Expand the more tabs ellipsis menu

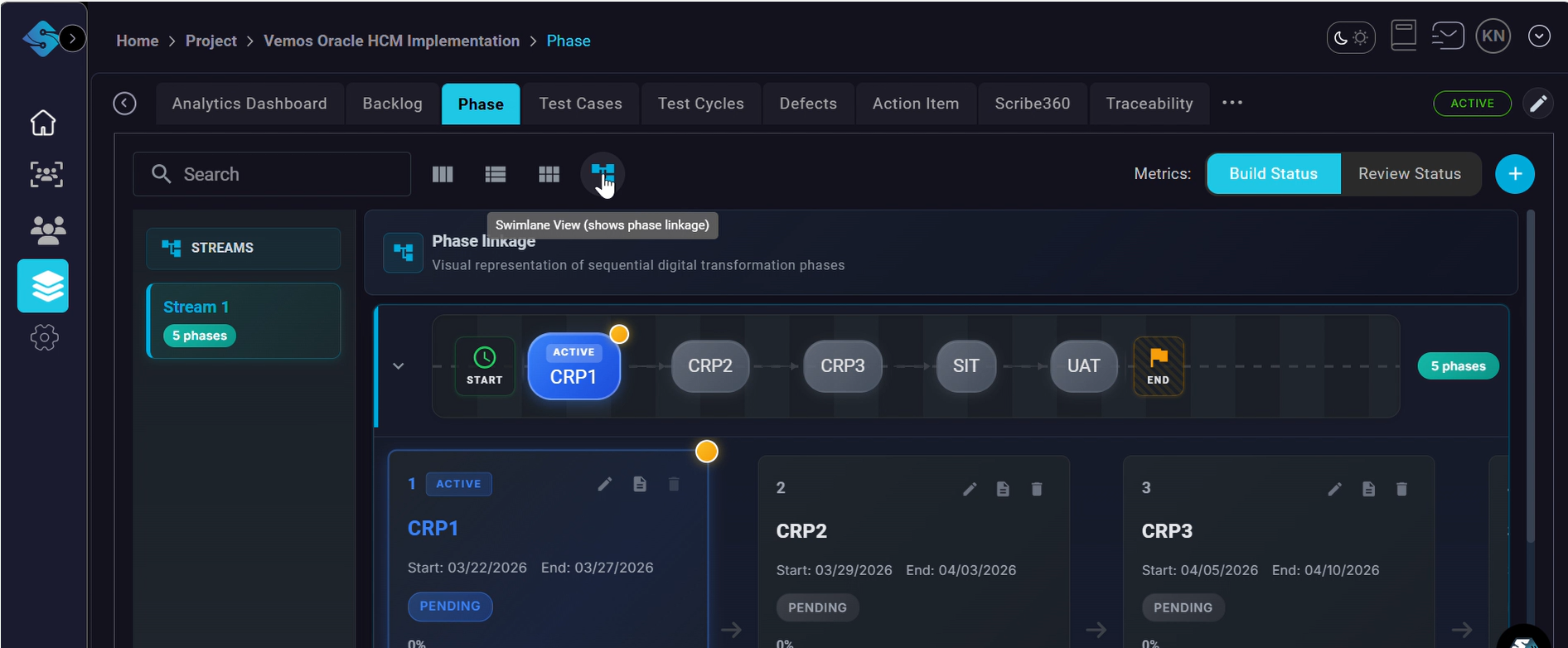[x=1232, y=103]
